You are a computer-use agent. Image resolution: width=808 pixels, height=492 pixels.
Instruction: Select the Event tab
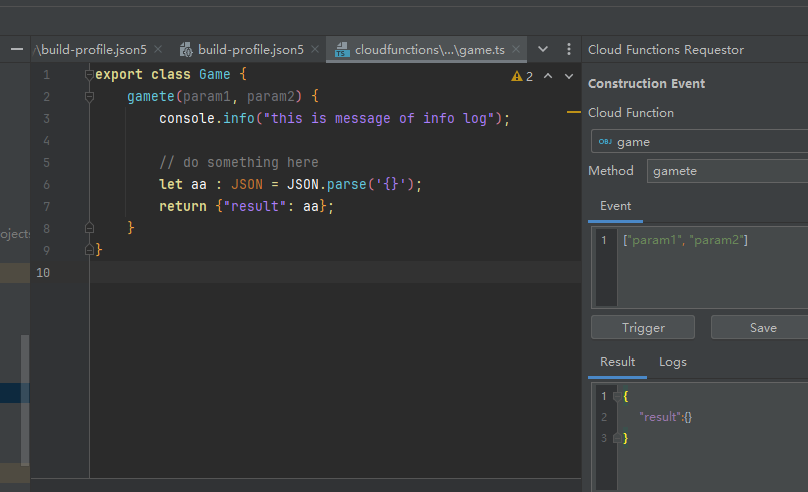[615, 206]
